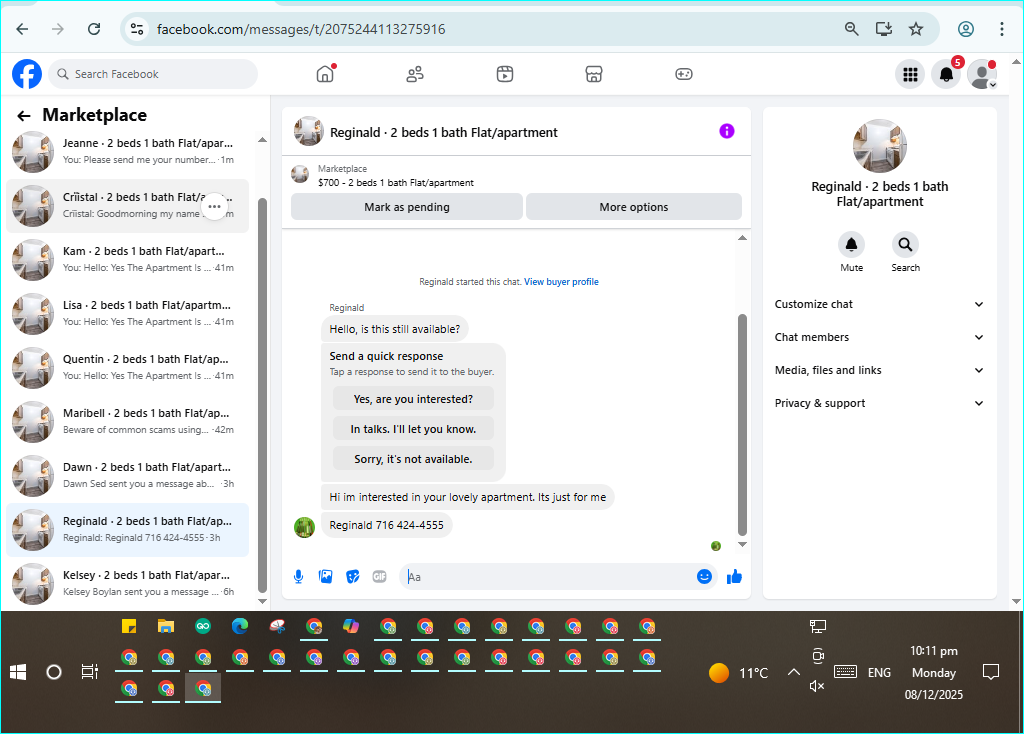The width and height of the screenshot is (1024, 734).
Task: Open the Chrome profile icon
Action: 966,29
